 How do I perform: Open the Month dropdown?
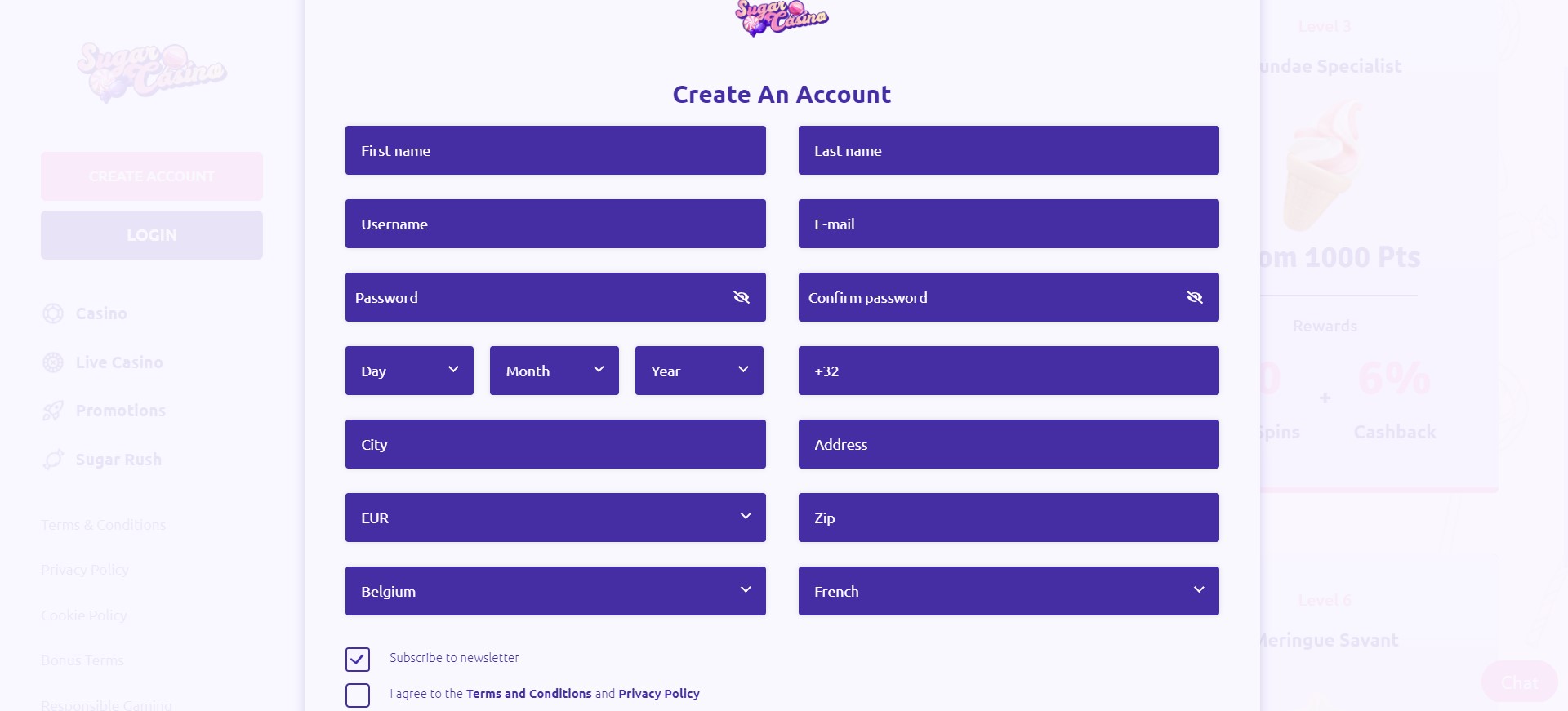[555, 371]
